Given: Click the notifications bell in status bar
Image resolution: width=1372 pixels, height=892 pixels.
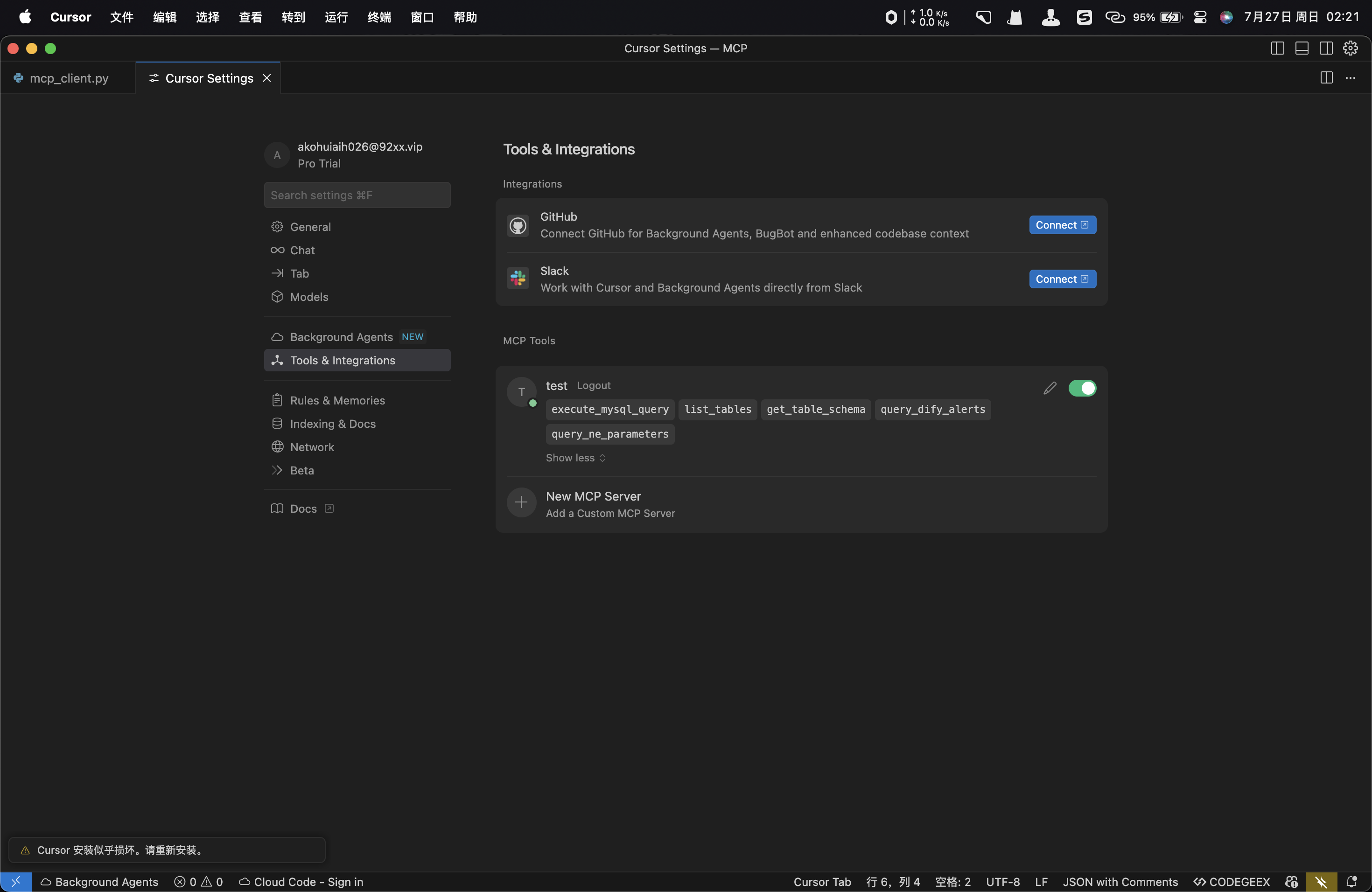Looking at the screenshot, I should point(1351,882).
